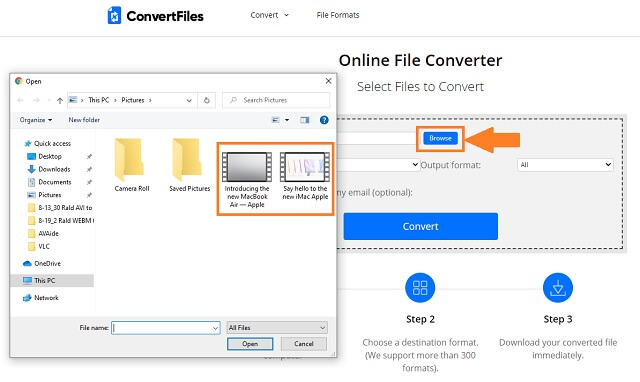Click the Pictures pin icon in sidebar

coord(89,195)
